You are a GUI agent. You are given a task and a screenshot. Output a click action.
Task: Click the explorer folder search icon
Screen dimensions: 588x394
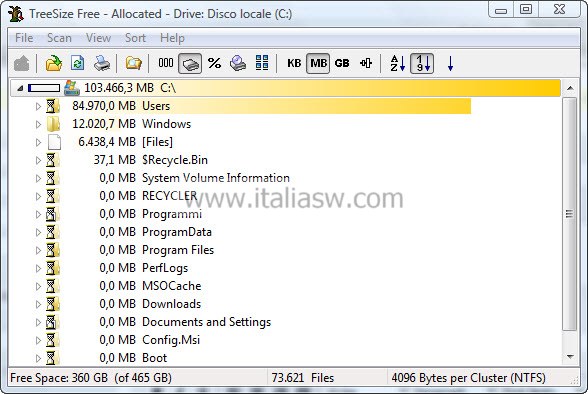coord(134,63)
